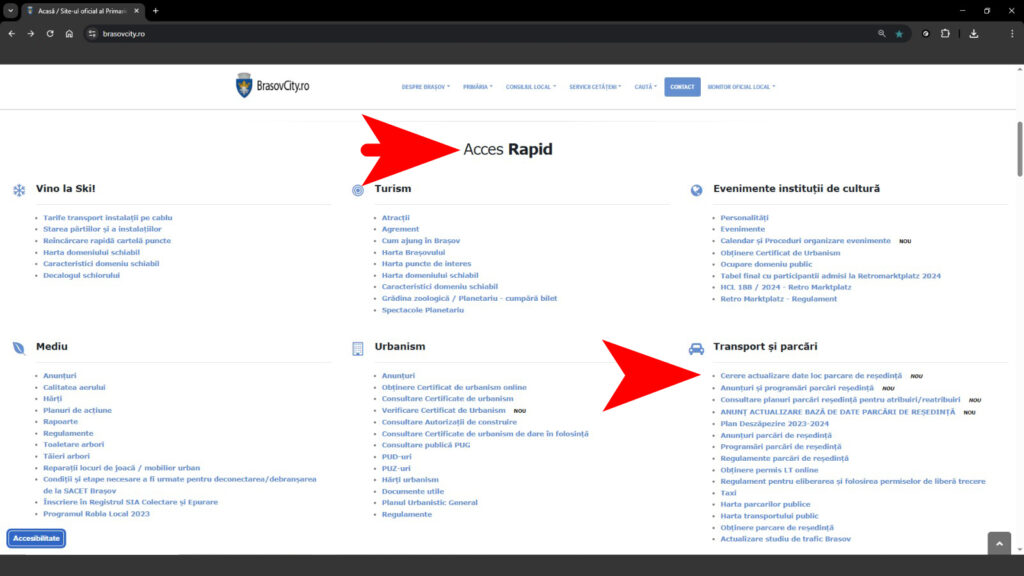The height and width of the screenshot is (576, 1024).
Task: Click the scroll-to-top arrow button
Action: click(999, 543)
